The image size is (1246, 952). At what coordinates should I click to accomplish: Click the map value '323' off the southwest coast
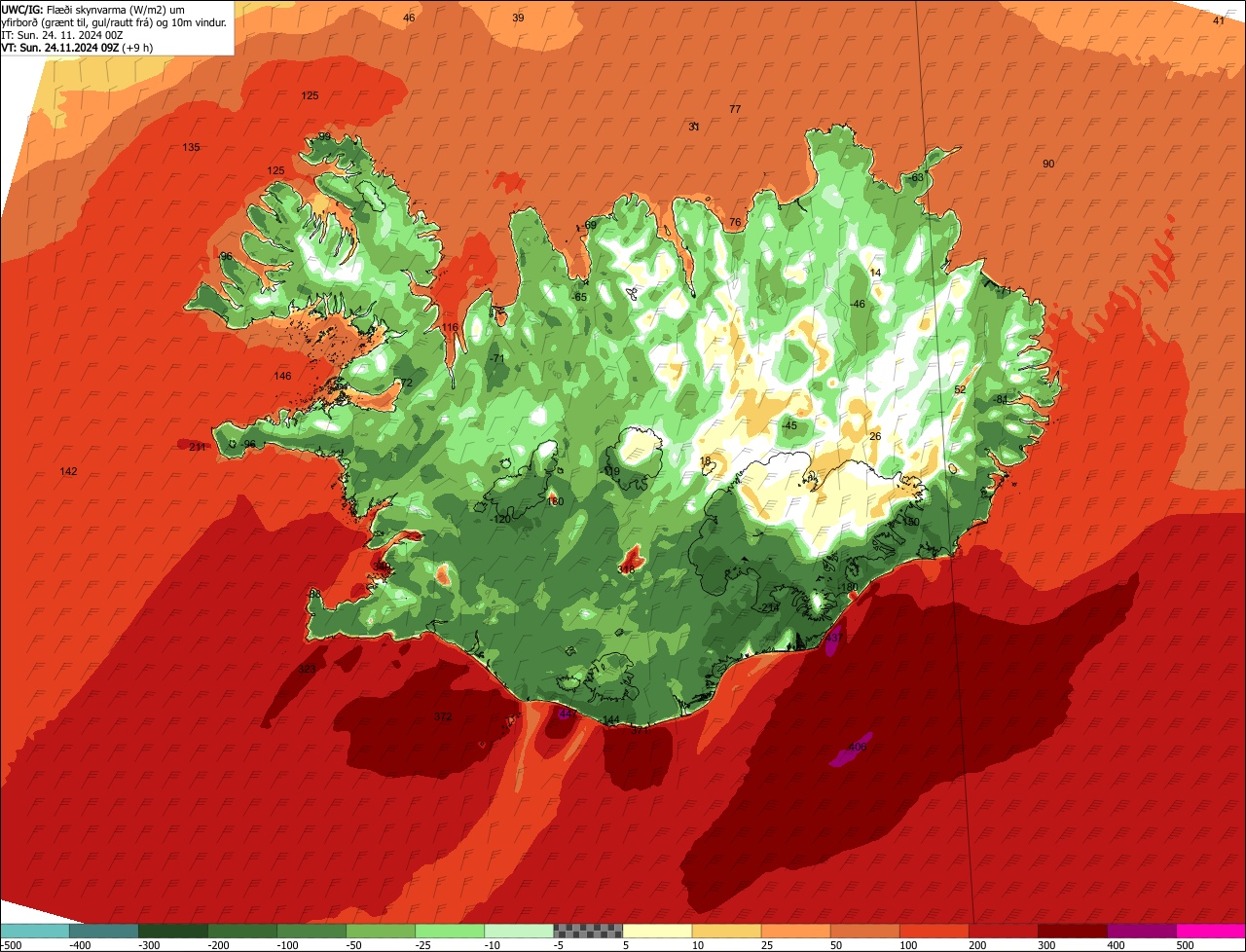pos(307,669)
